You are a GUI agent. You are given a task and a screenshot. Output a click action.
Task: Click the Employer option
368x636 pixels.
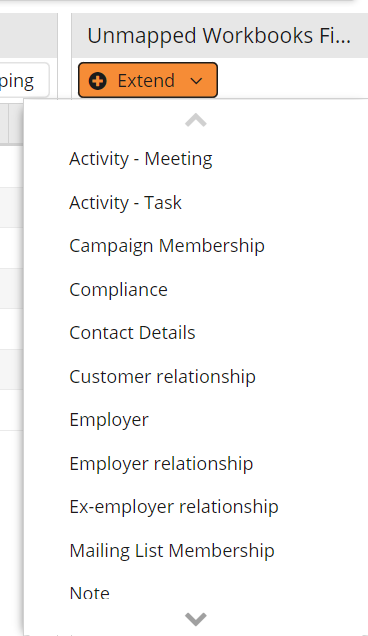point(109,420)
